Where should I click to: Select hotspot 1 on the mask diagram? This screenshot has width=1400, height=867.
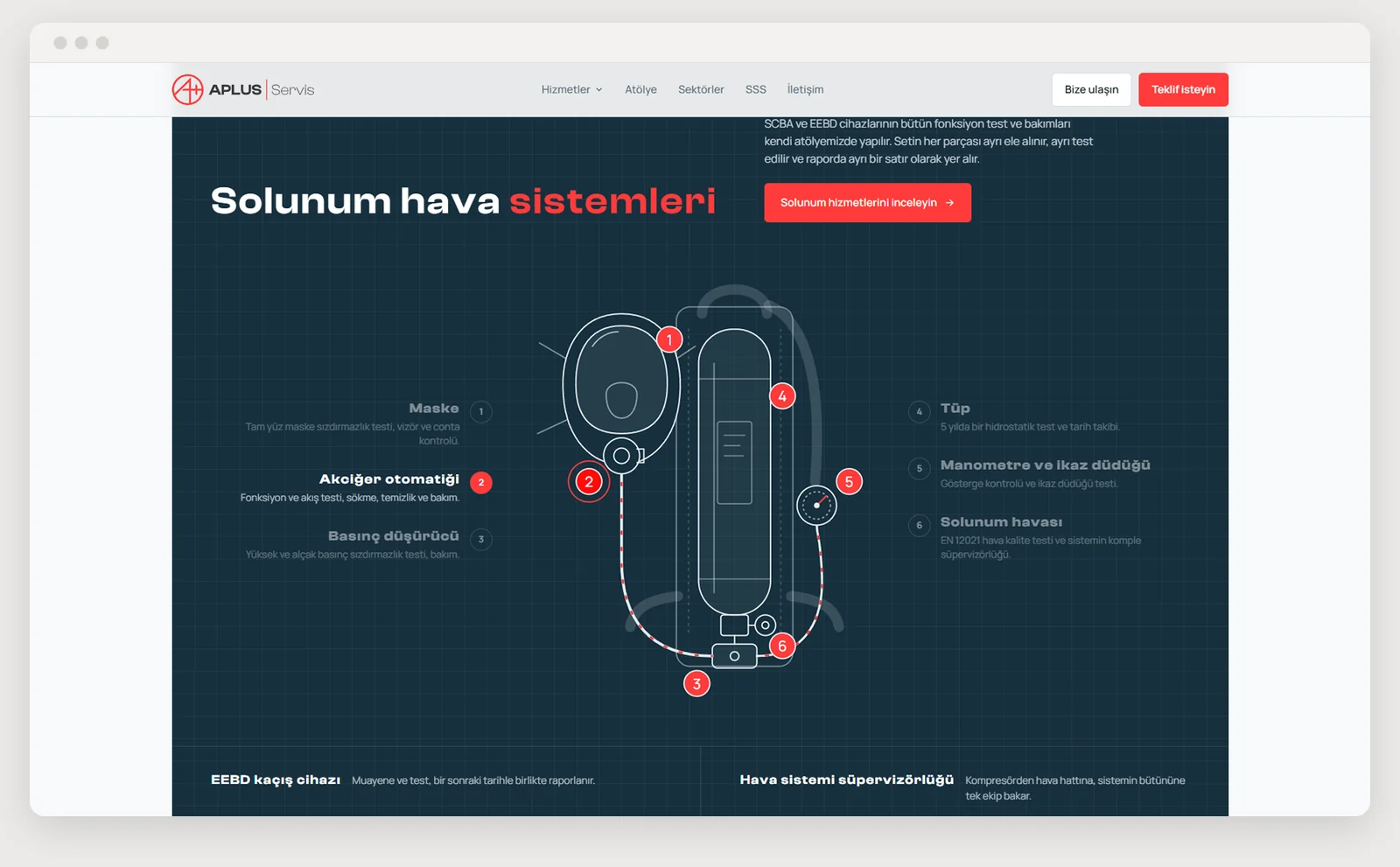pyautogui.click(x=669, y=339)
